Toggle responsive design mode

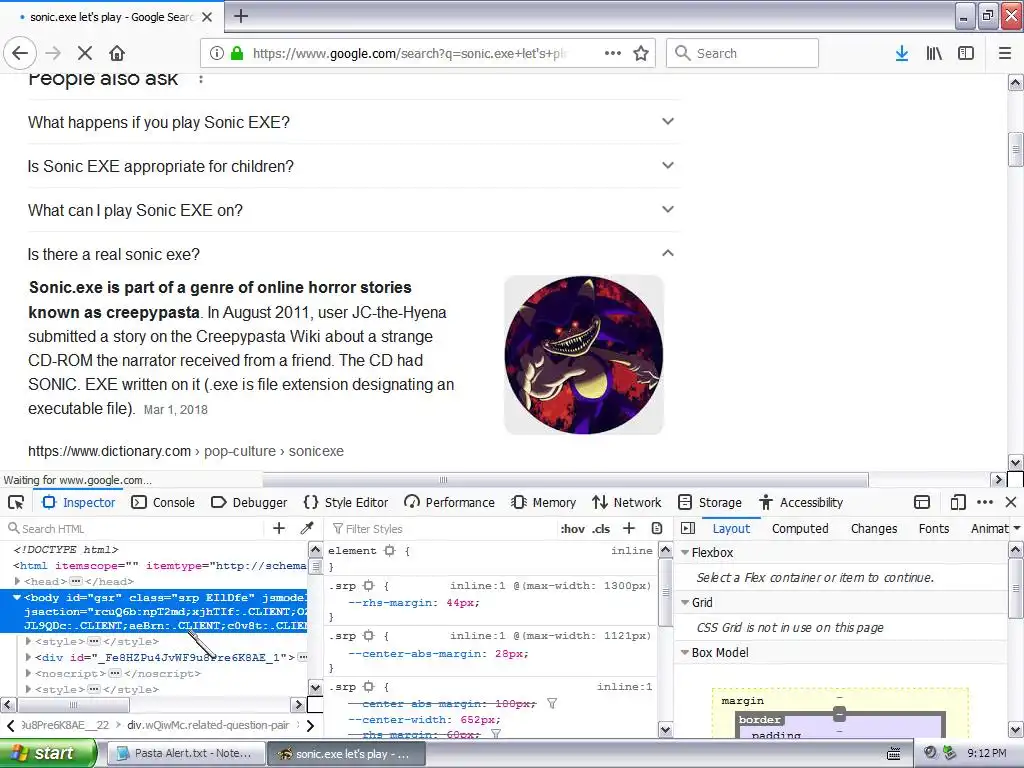pos(958,502)
